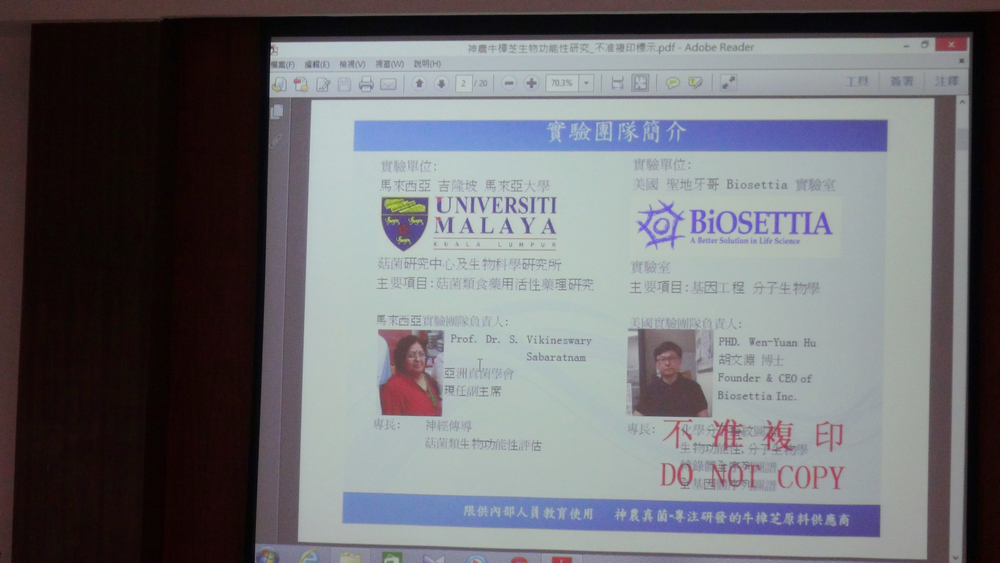Click the page number field showing 2
1000x563 pixels.
464,84
